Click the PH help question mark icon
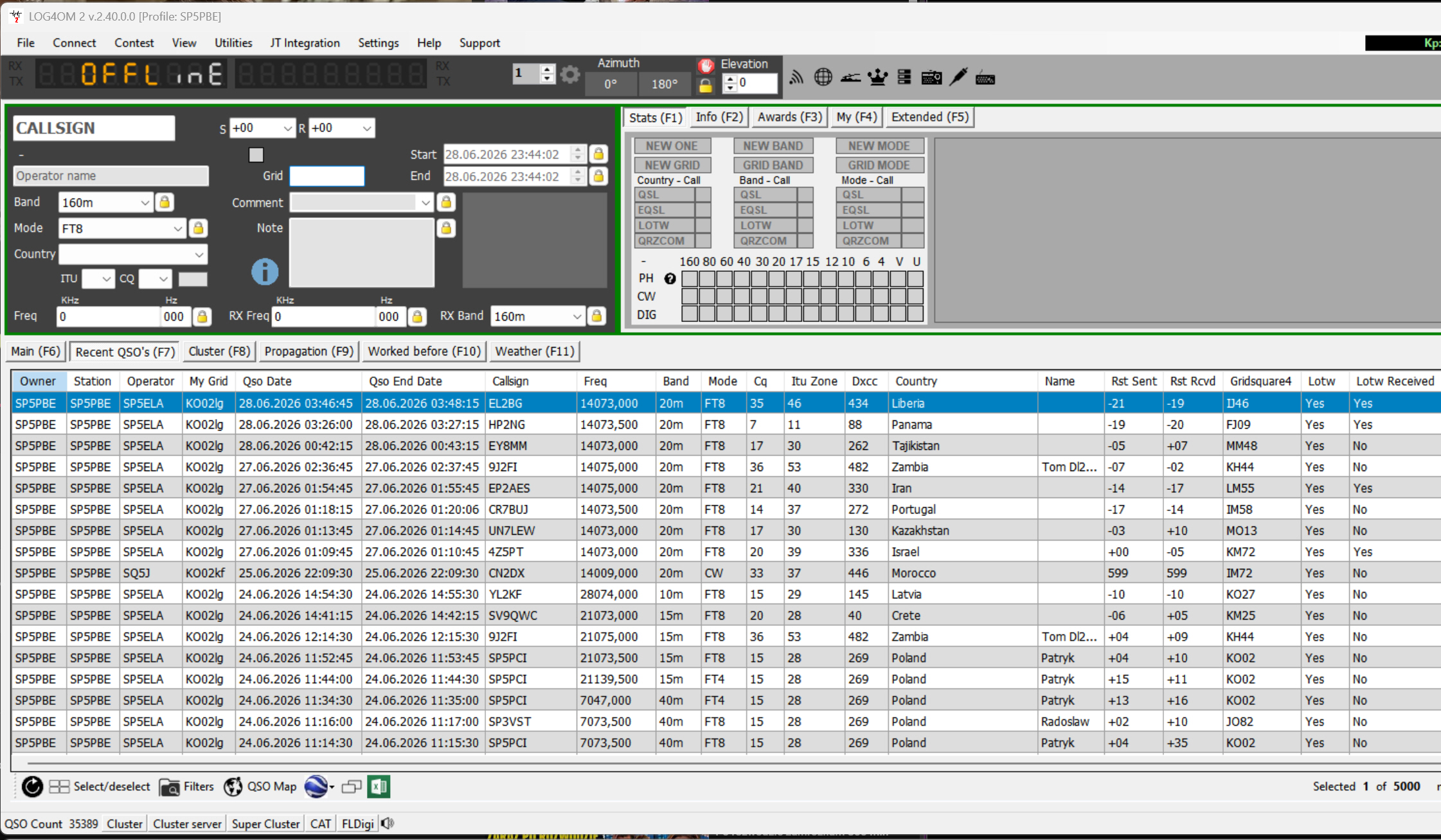The image size is (1441, 840). 670,278
